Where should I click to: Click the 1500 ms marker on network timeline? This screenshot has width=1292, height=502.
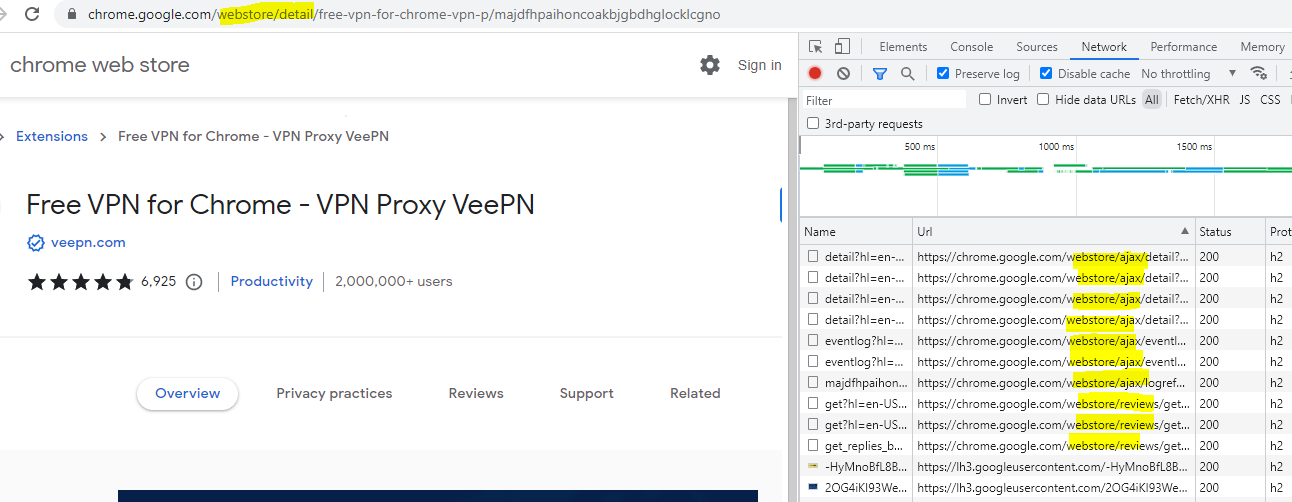(1194, 146)
